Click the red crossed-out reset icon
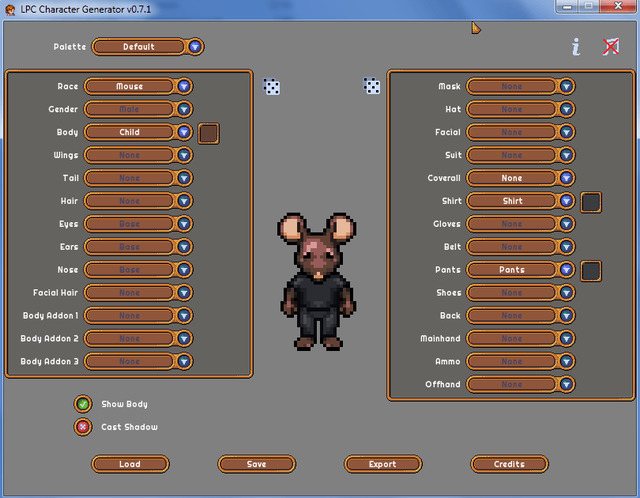 [x=611, y=47]
